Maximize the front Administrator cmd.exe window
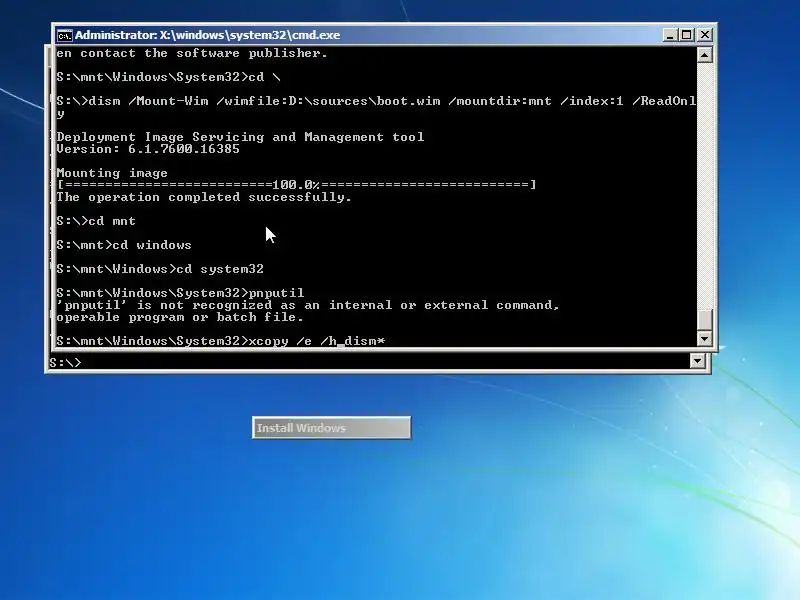Screen dimensions: 800x600 [x=687, y=35]
